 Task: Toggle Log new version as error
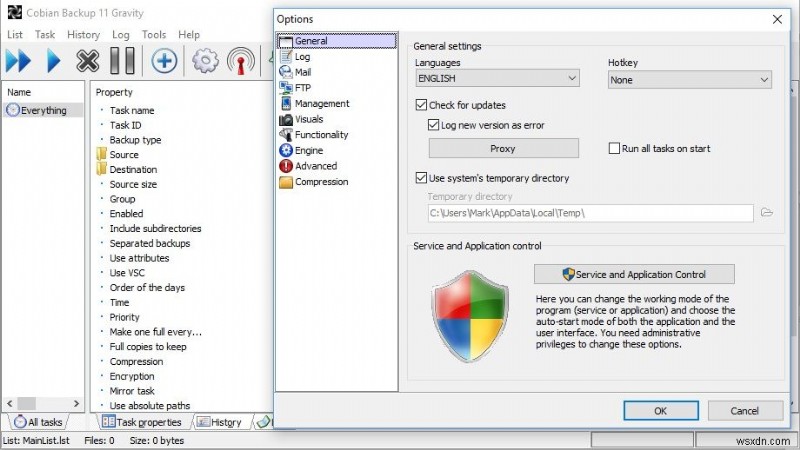[433, 125]
